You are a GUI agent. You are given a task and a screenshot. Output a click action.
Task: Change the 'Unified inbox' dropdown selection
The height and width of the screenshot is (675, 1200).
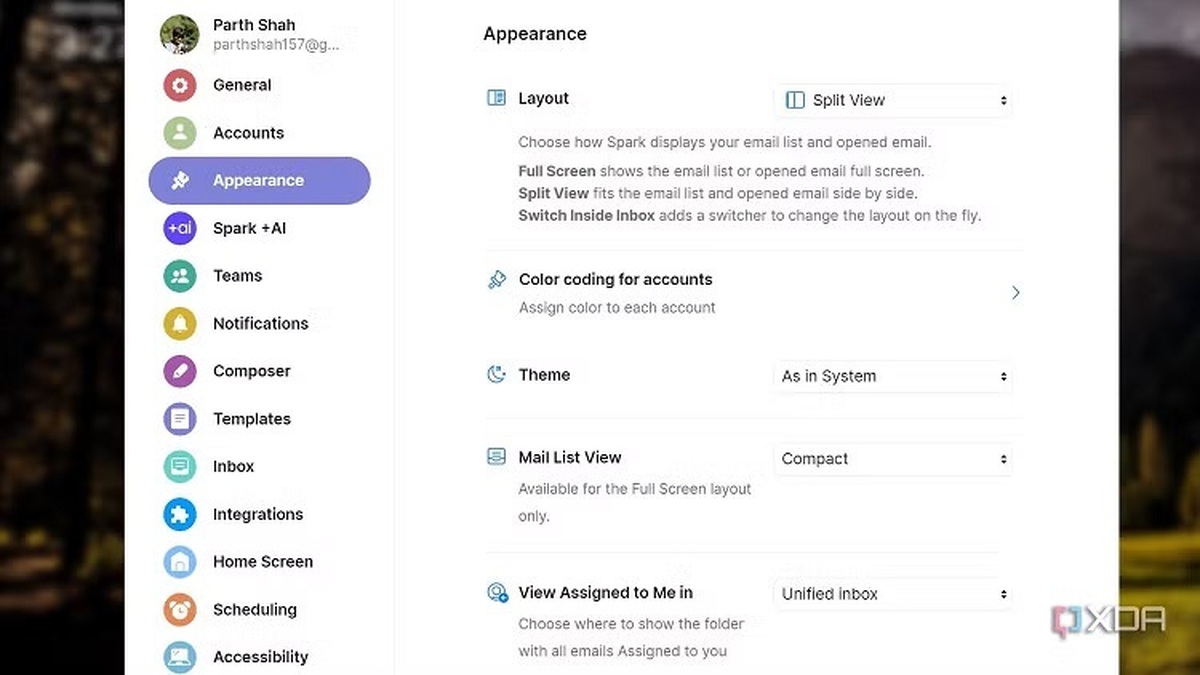[x=893, y=594]
